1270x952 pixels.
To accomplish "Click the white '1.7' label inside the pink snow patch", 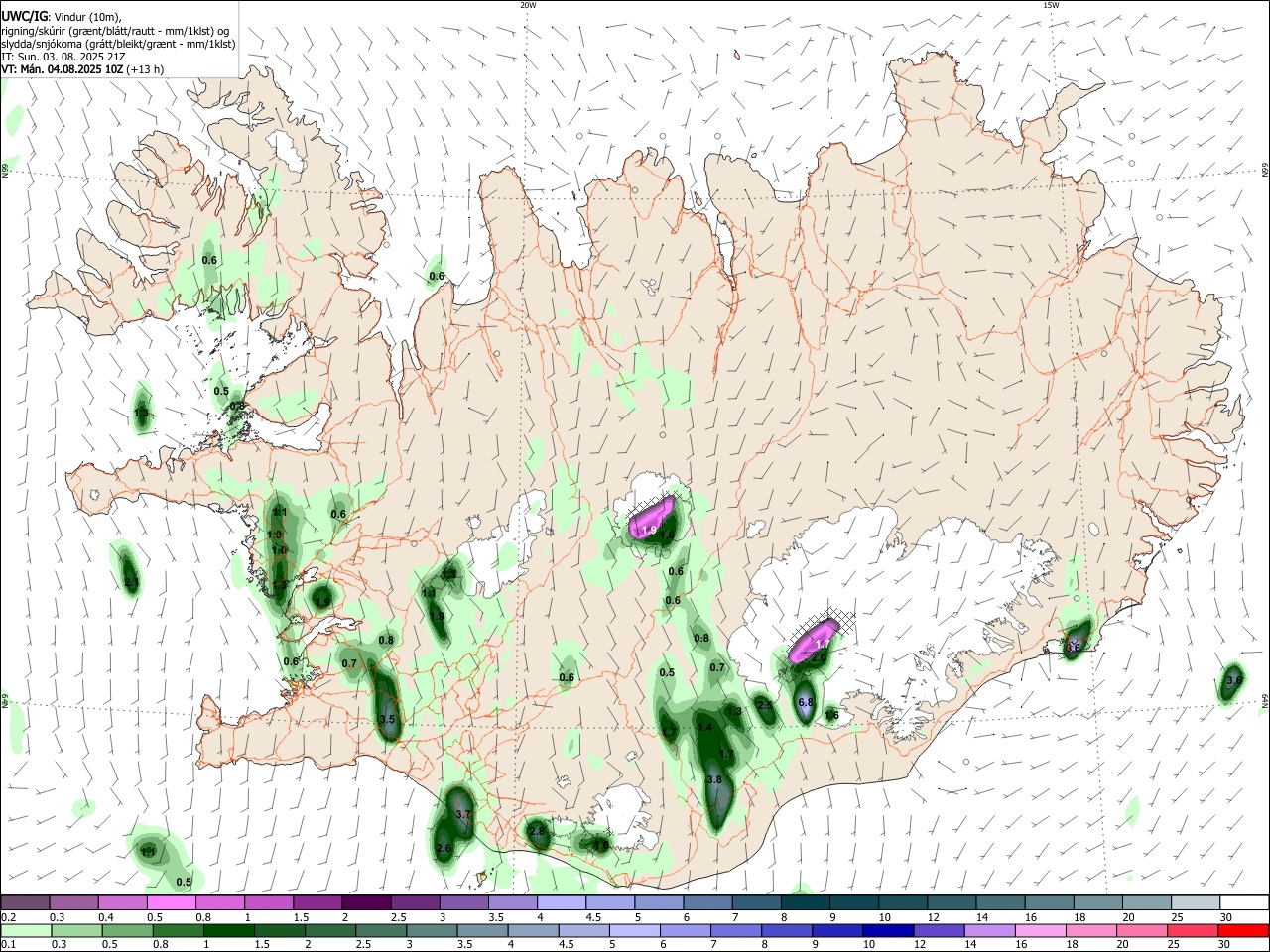I will (822, 644).
